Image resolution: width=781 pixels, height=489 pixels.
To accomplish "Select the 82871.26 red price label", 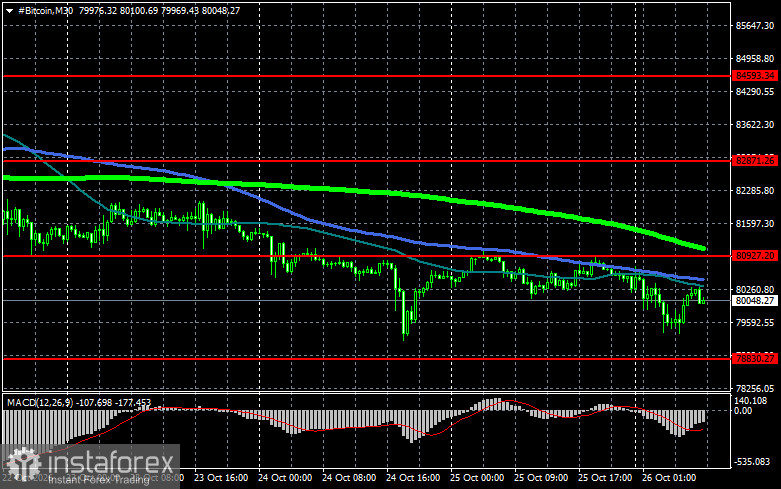I will [755, 160].
